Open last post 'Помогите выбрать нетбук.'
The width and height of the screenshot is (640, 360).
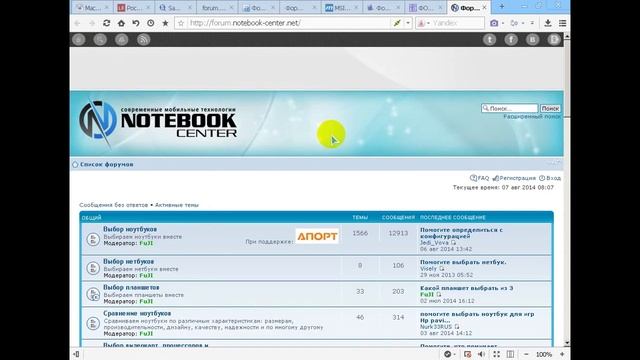[x=463, y=262]
